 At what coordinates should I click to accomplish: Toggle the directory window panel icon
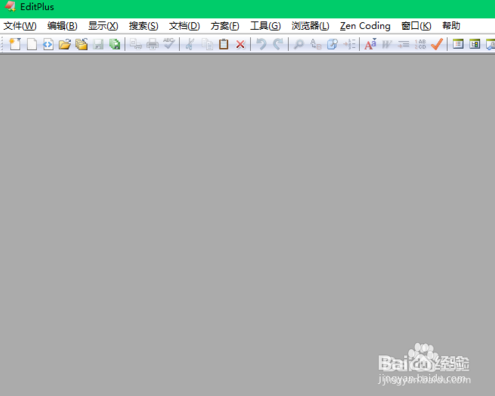tap(458, 44)
